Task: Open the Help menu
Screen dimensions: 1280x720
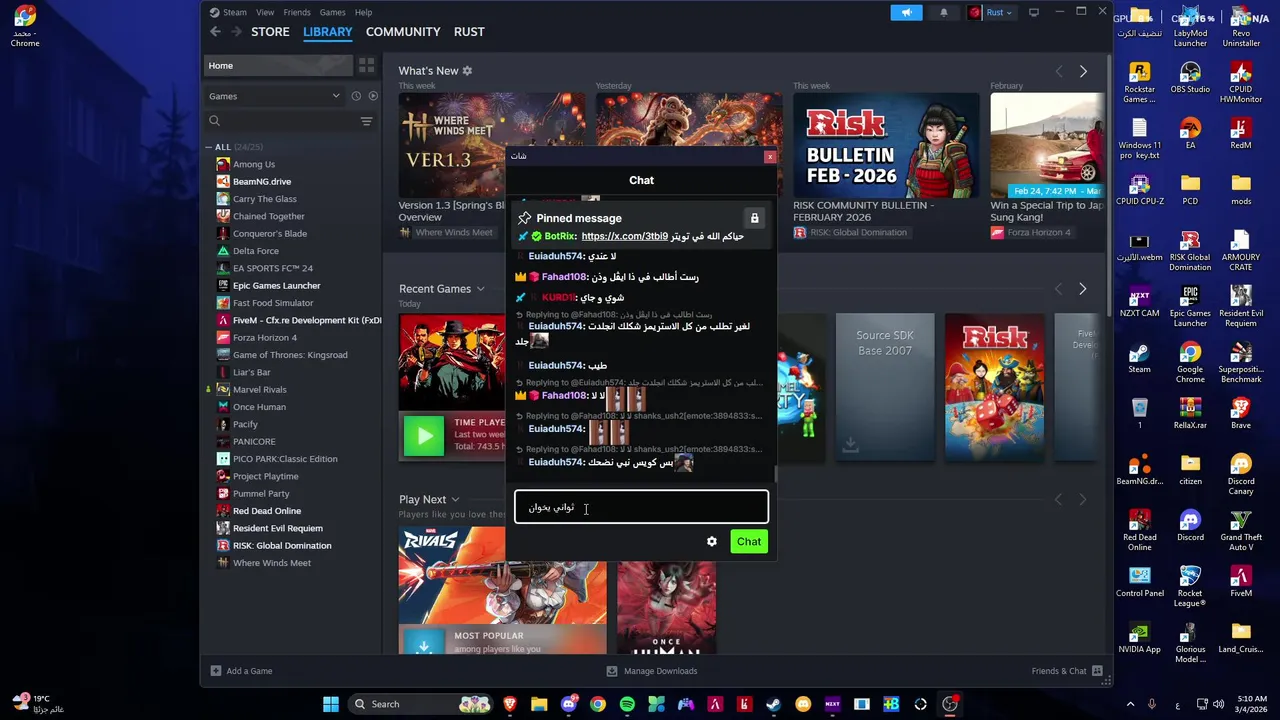Action: pyautogui.click(x=364, y=13)
